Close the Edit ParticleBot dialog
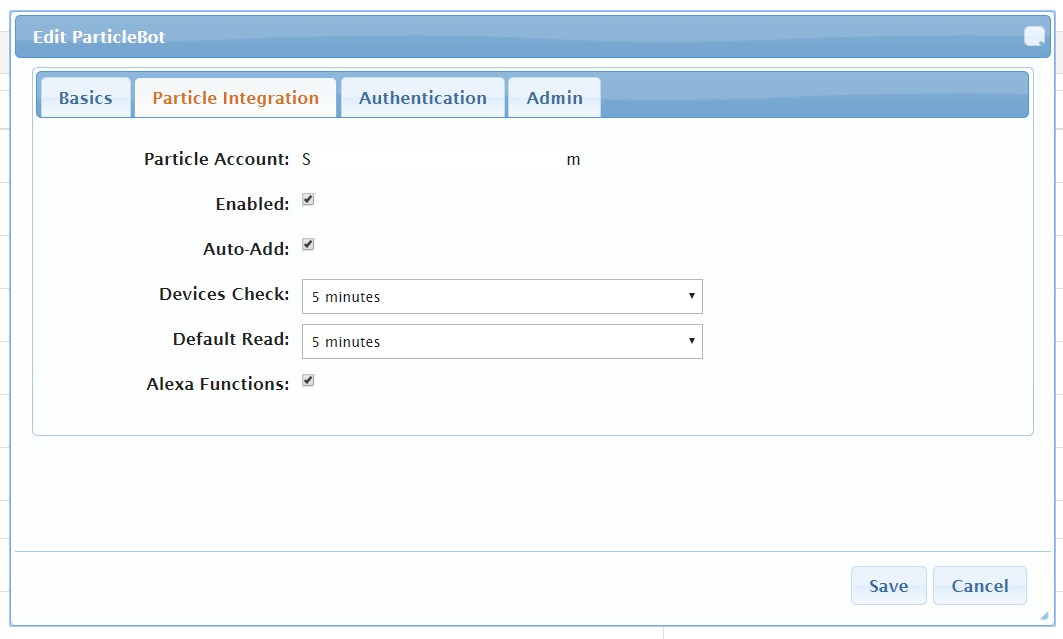 (1033, 37)
